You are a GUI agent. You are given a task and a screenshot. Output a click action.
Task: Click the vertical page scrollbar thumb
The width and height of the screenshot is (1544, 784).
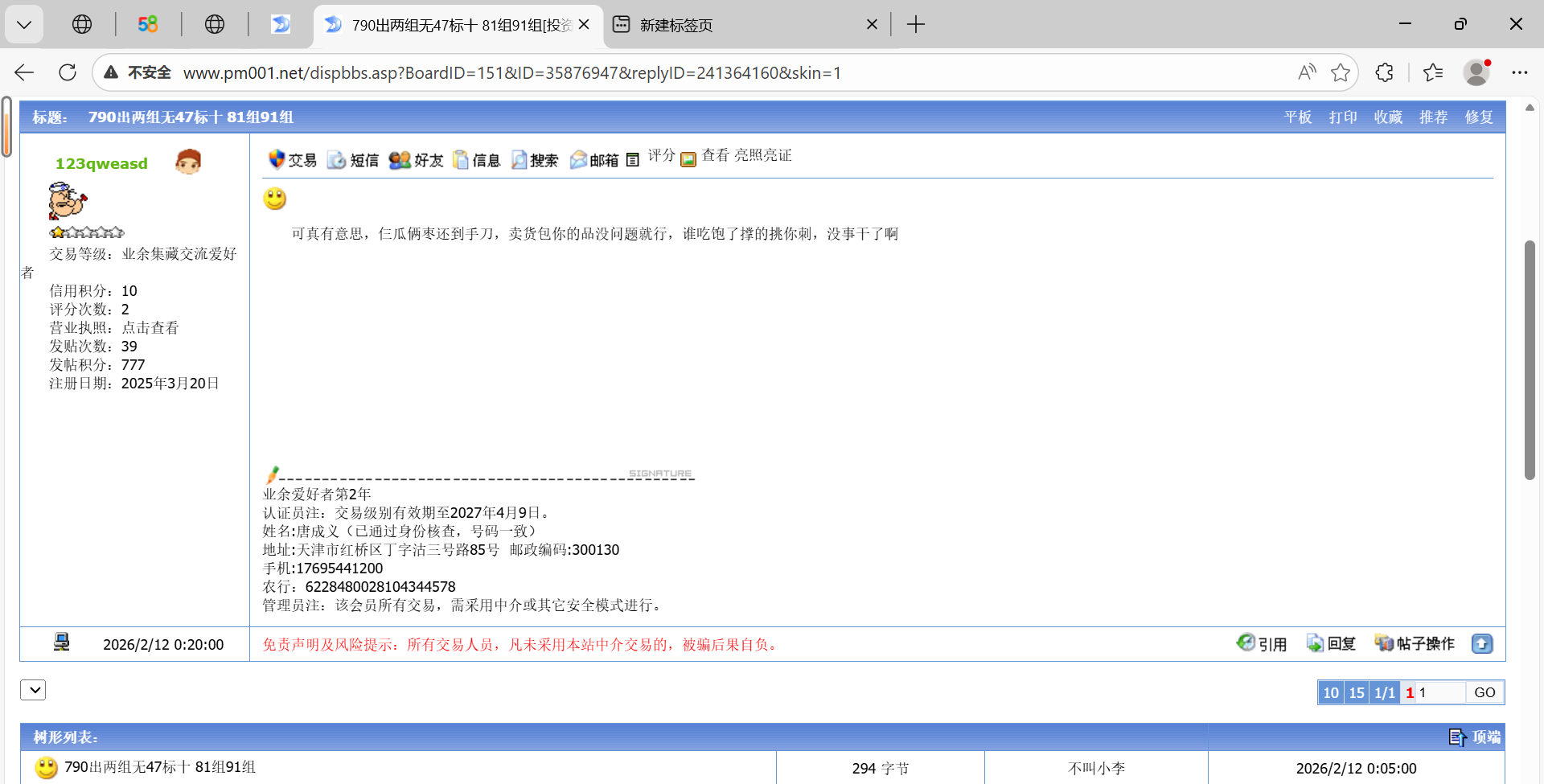tap(1529, 359)
